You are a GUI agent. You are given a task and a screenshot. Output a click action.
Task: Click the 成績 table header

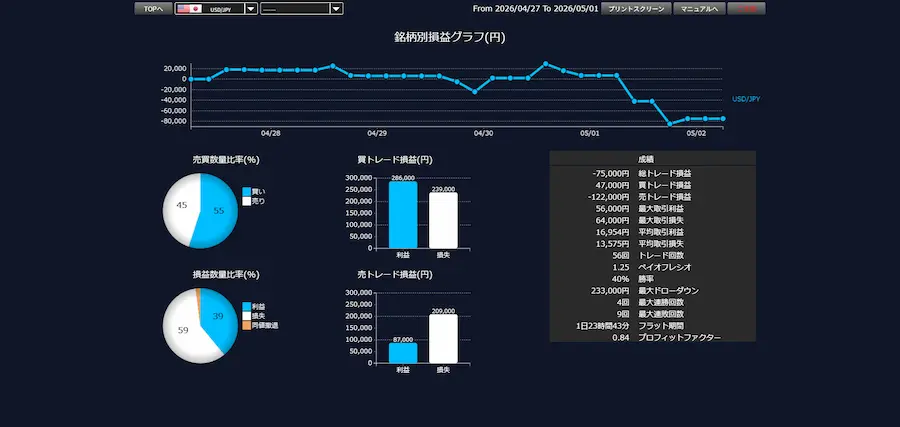[x=646, y=158]
